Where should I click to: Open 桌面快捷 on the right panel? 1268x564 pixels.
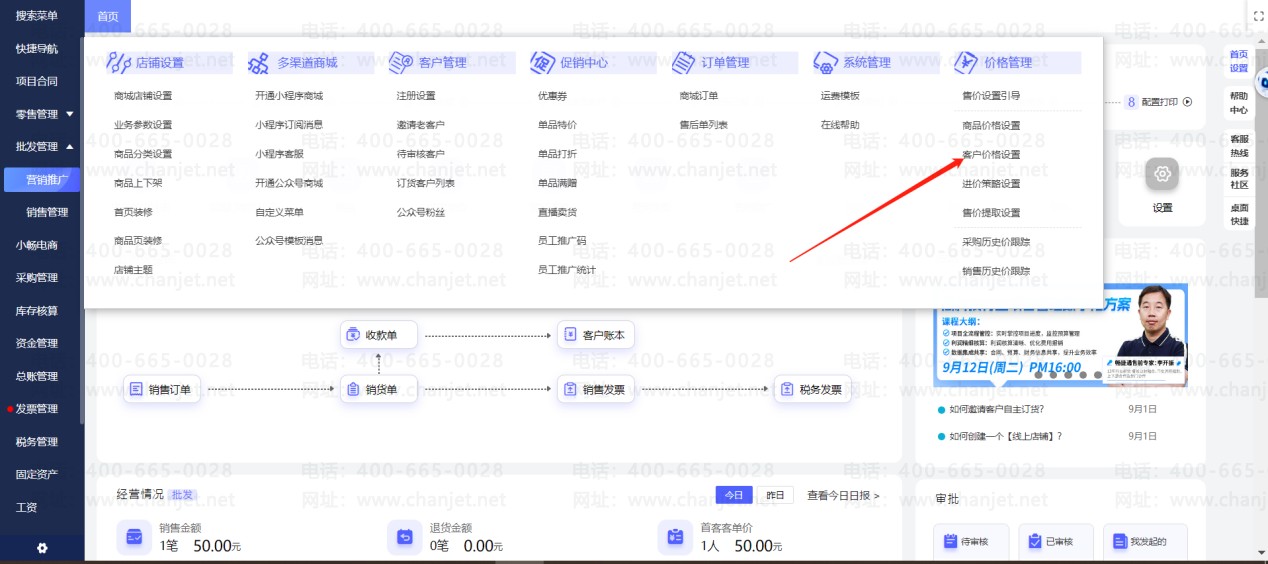click(1239, 214)
